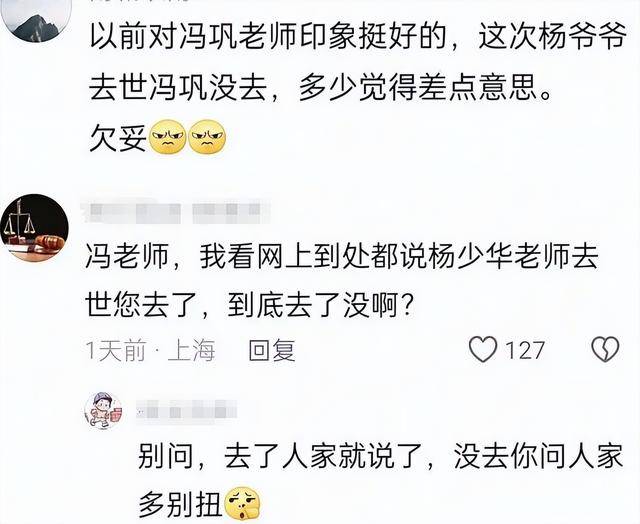Select the comment starting 冯老师，我看网上
Viewport: 640px width, 524px height.
(x=342, y=281)
